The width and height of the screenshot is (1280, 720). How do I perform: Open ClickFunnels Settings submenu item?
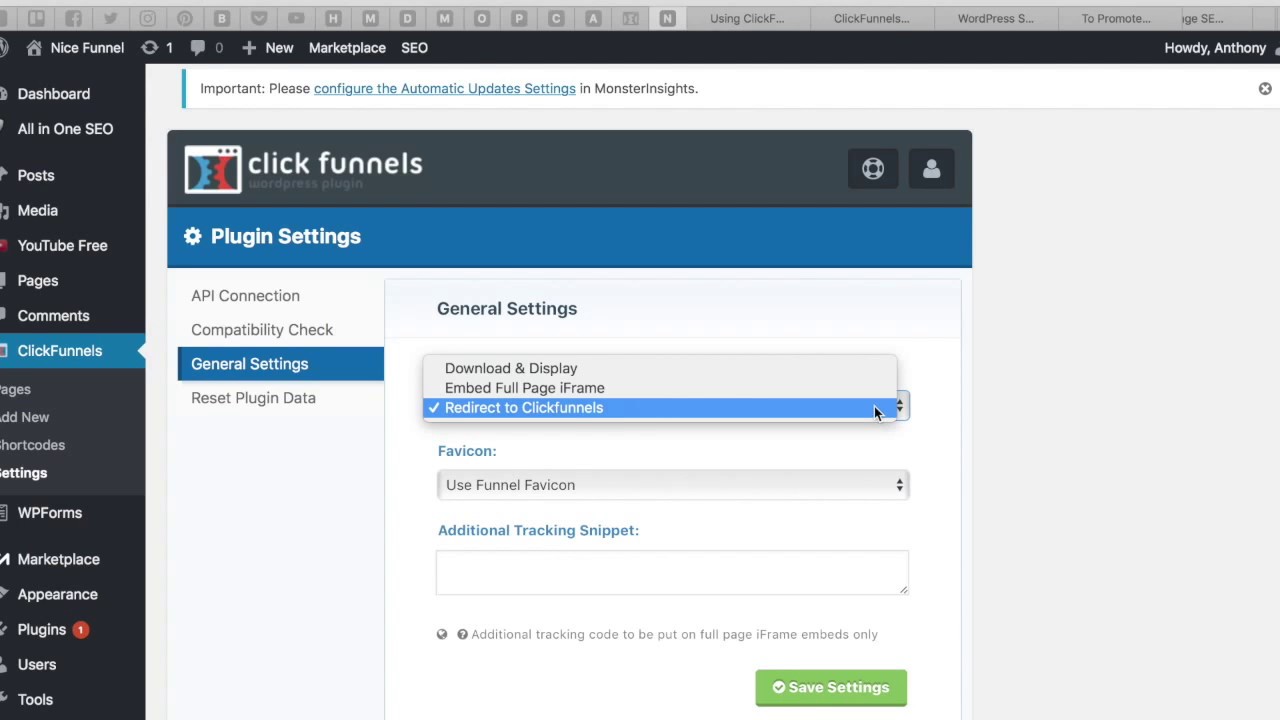[23, 473]
